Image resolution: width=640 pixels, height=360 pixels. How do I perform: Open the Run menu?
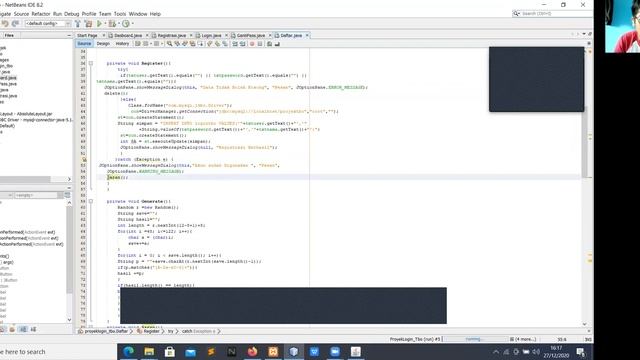57,14
